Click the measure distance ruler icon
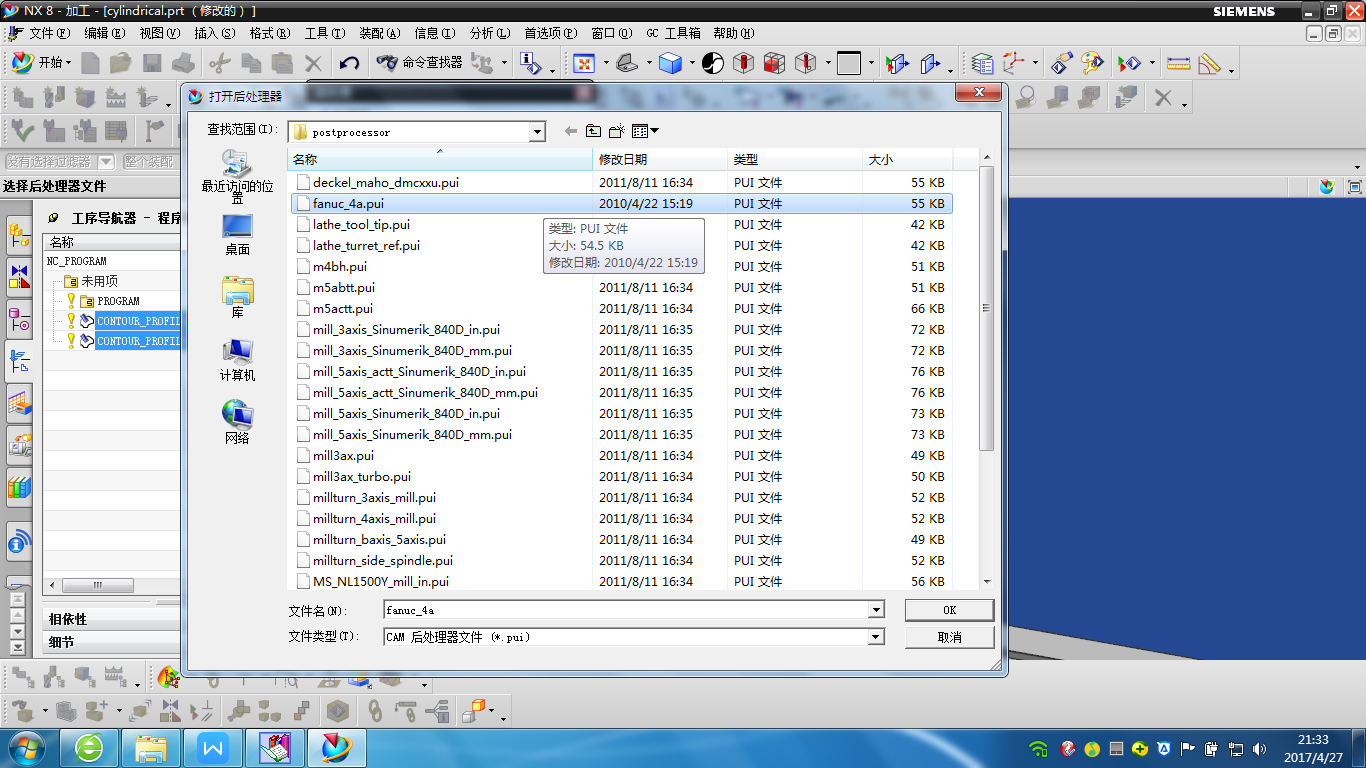1366x768 pixels. [x=1178, y=63]
